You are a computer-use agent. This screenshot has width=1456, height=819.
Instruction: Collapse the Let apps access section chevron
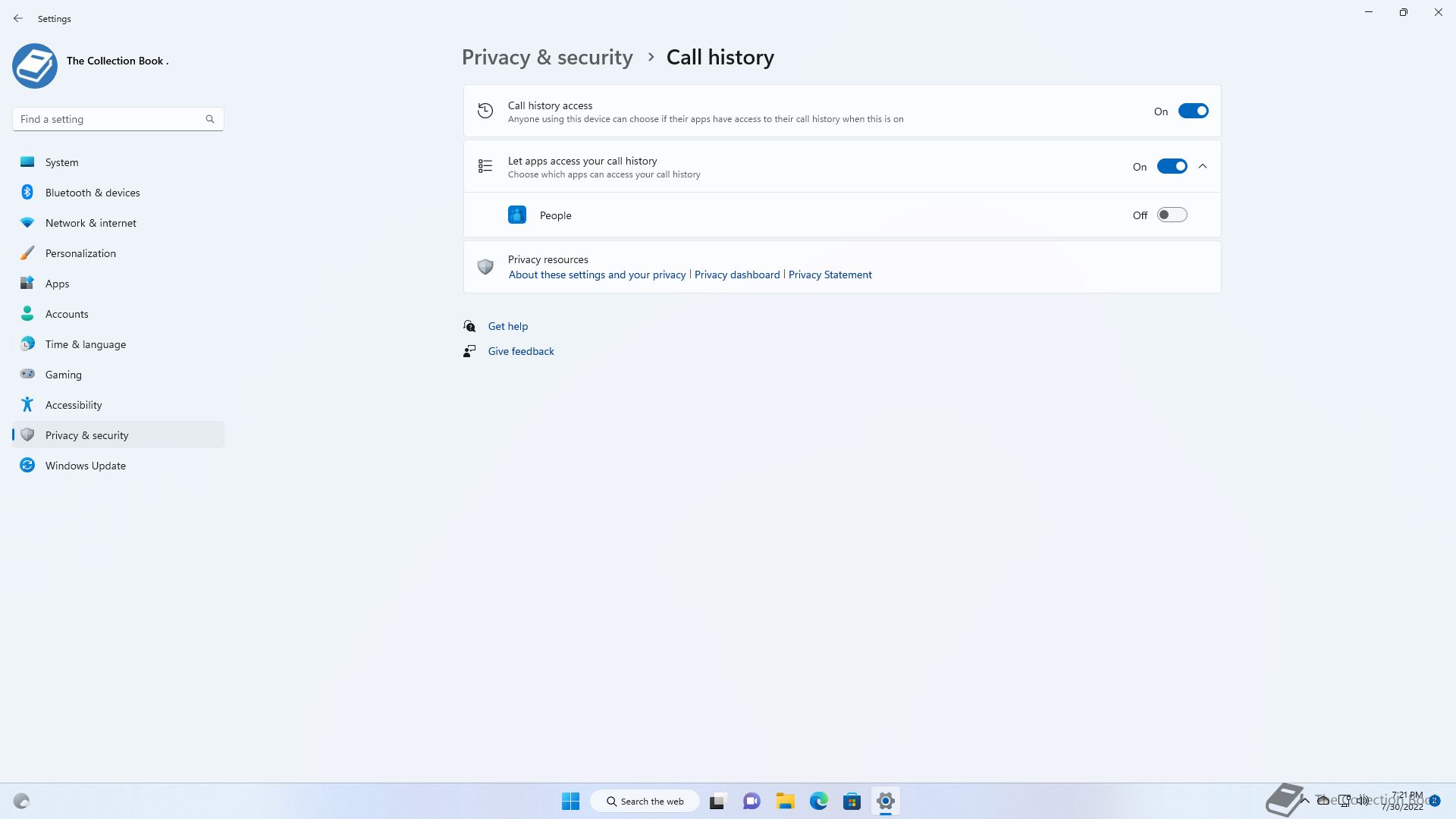point(1203,167)
